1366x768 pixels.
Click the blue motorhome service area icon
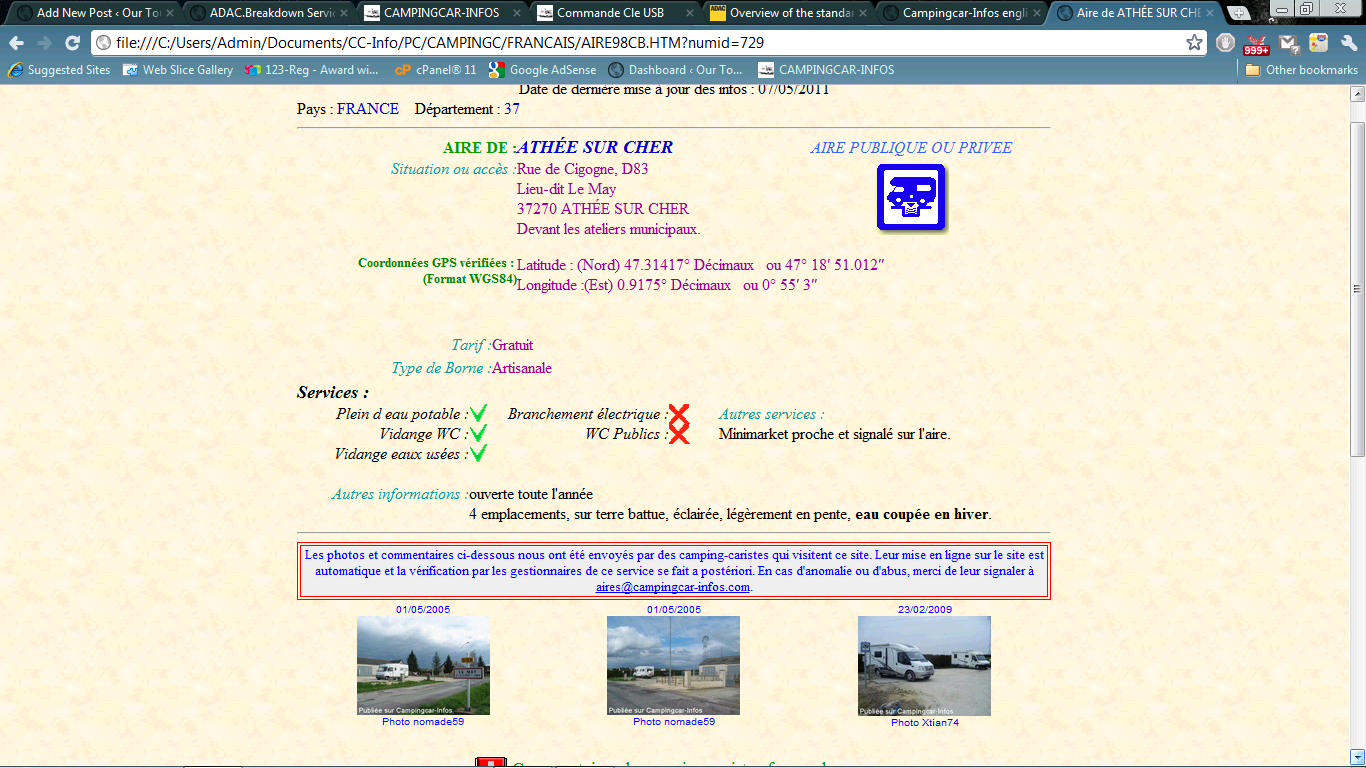click(x=911, y=197)
